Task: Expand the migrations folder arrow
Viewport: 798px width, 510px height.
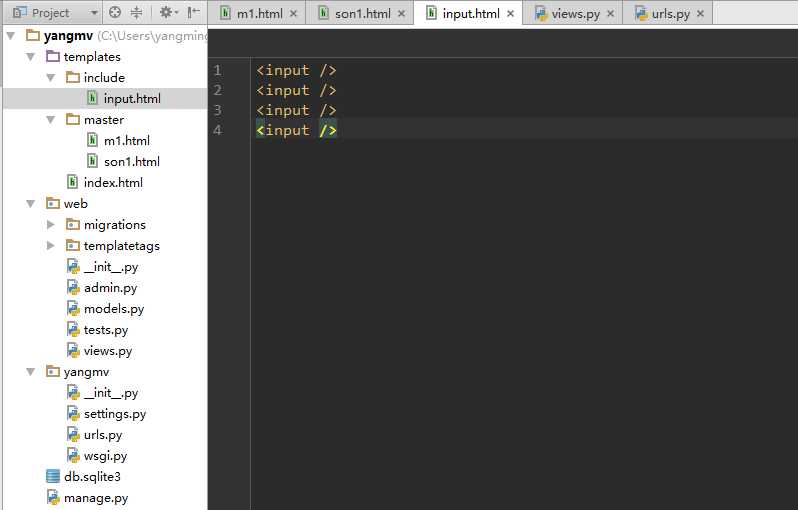Action: coord(50,224)
